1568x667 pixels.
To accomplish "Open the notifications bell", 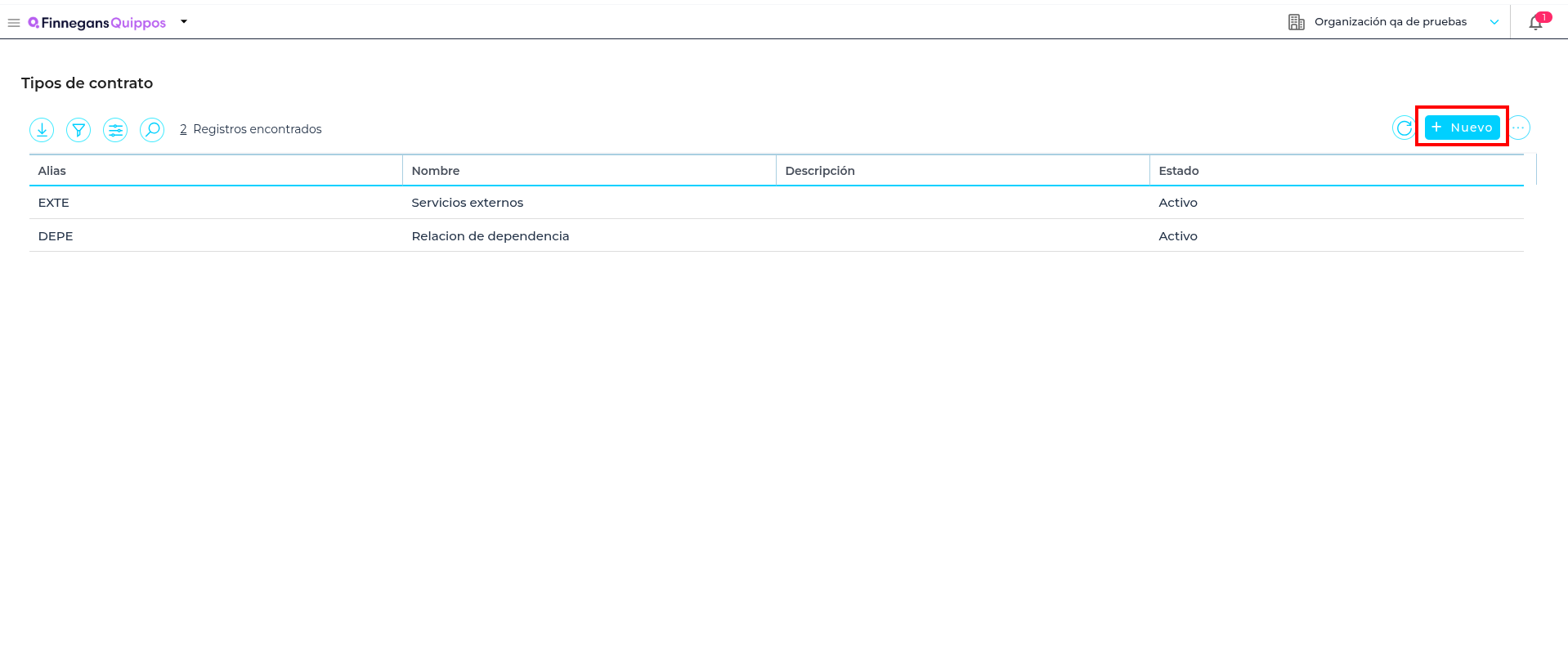I will 1536,23.
